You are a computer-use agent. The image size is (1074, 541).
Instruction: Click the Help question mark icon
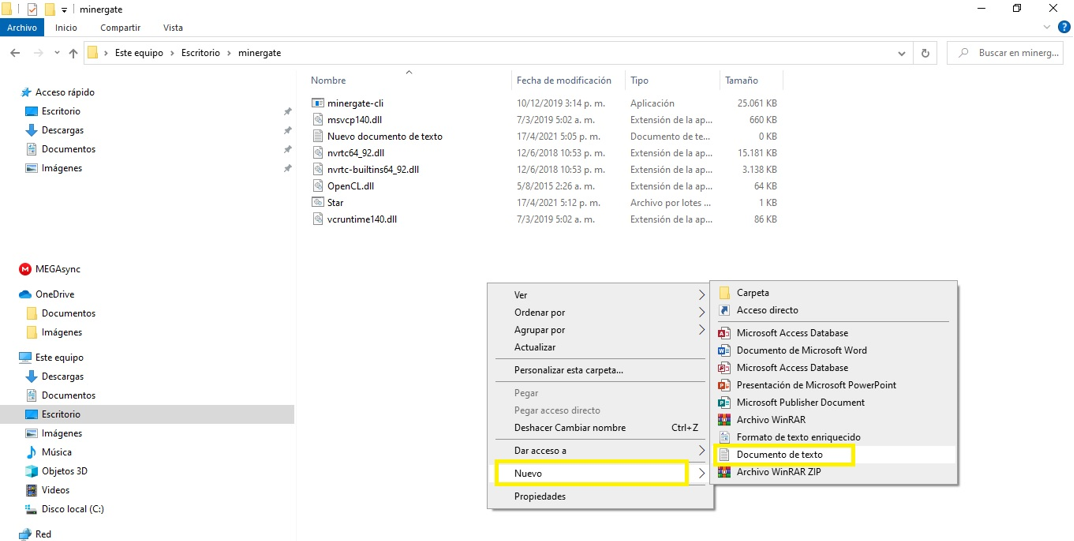(x=1063, y=27)
